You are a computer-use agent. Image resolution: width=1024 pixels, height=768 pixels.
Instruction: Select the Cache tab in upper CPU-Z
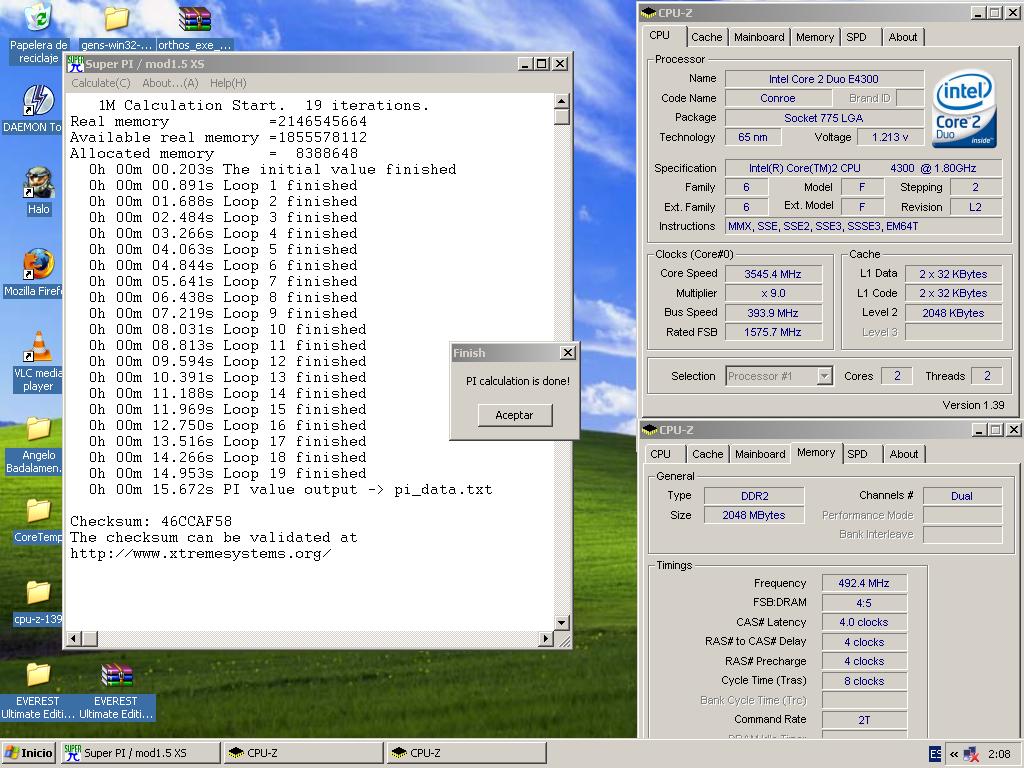coord(707,37)
